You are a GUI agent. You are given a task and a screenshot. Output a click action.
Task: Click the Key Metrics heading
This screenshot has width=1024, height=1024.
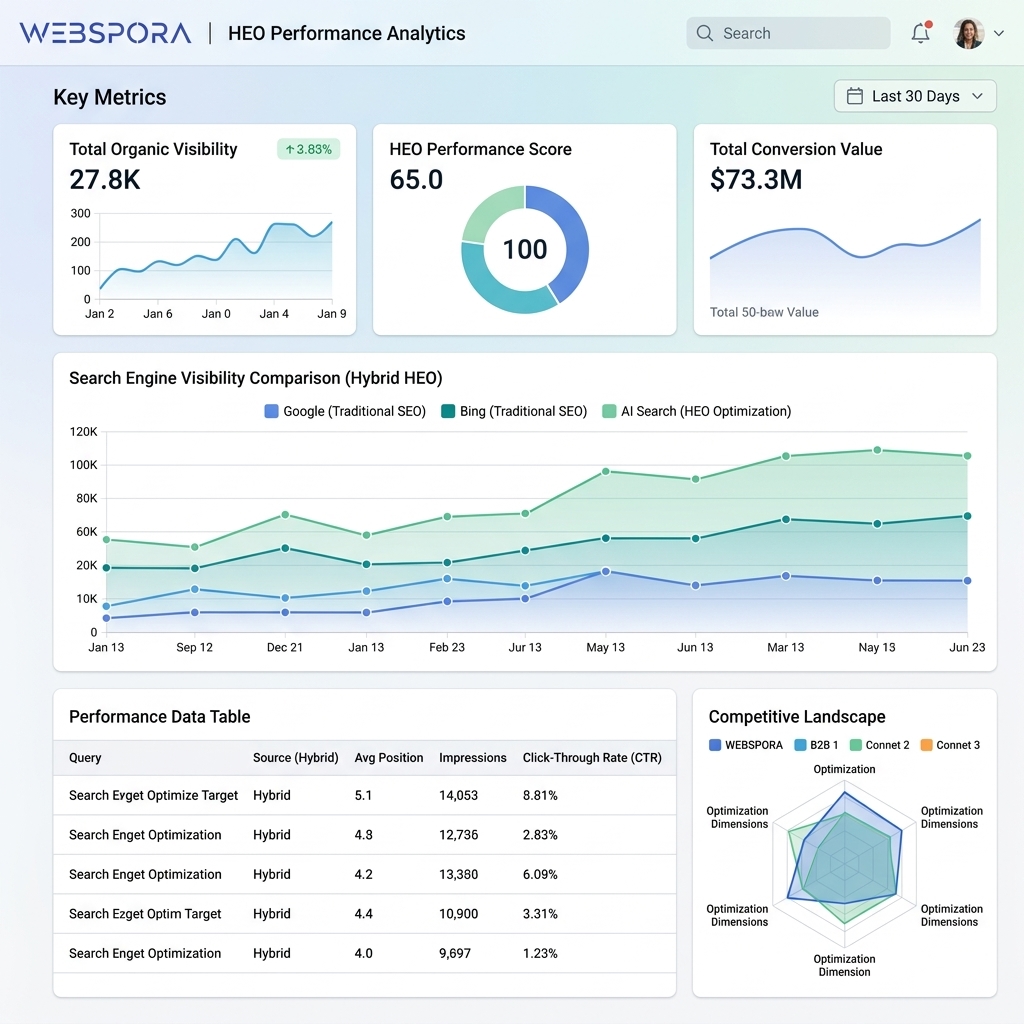tap(110, 97)
